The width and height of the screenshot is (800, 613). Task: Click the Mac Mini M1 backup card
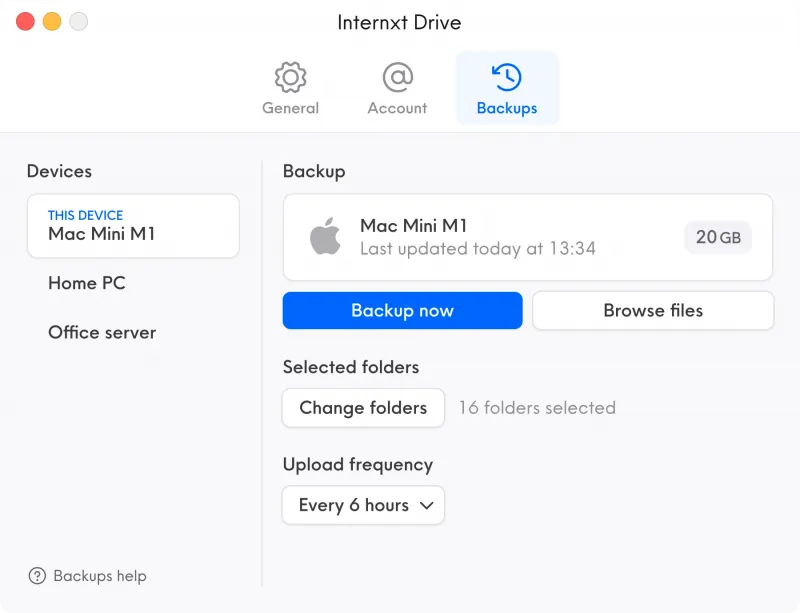coord(528,237)
